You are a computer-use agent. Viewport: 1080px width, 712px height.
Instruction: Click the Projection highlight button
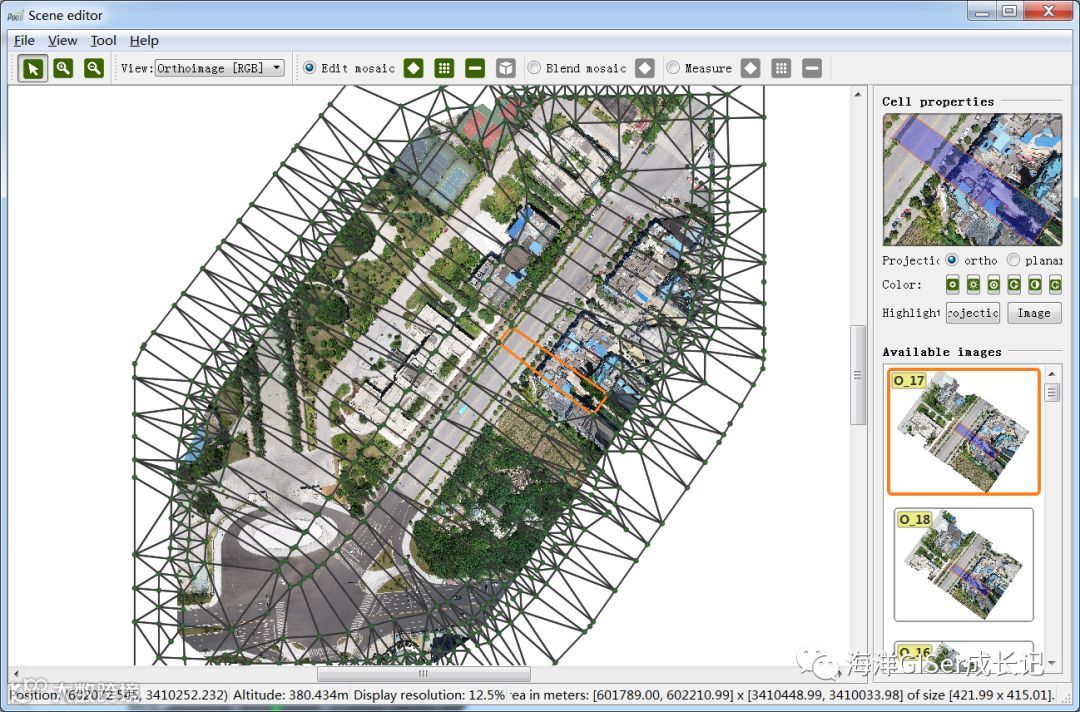(972, 313)
